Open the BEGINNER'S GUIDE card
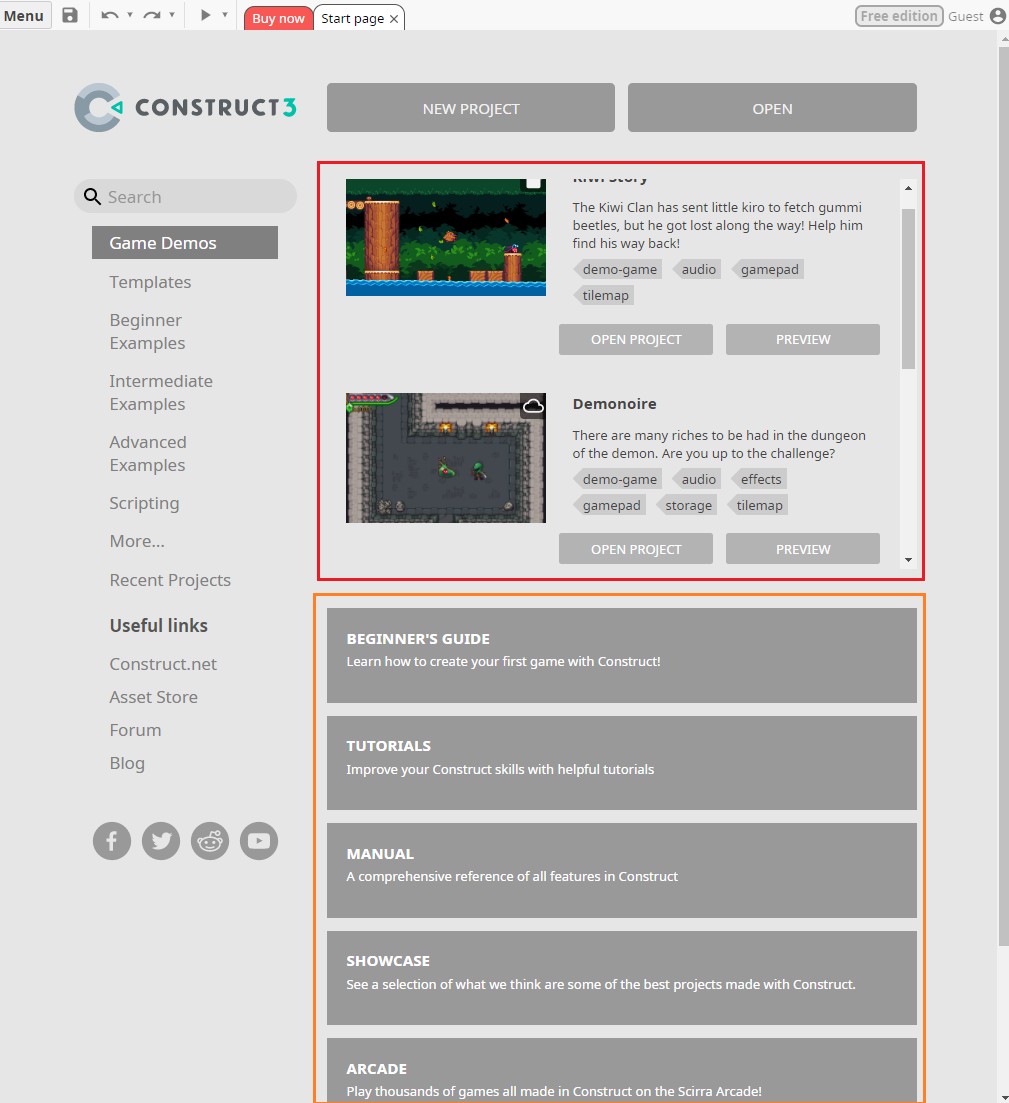Viewport: 1009px width, 1103px height. [621, 655]
